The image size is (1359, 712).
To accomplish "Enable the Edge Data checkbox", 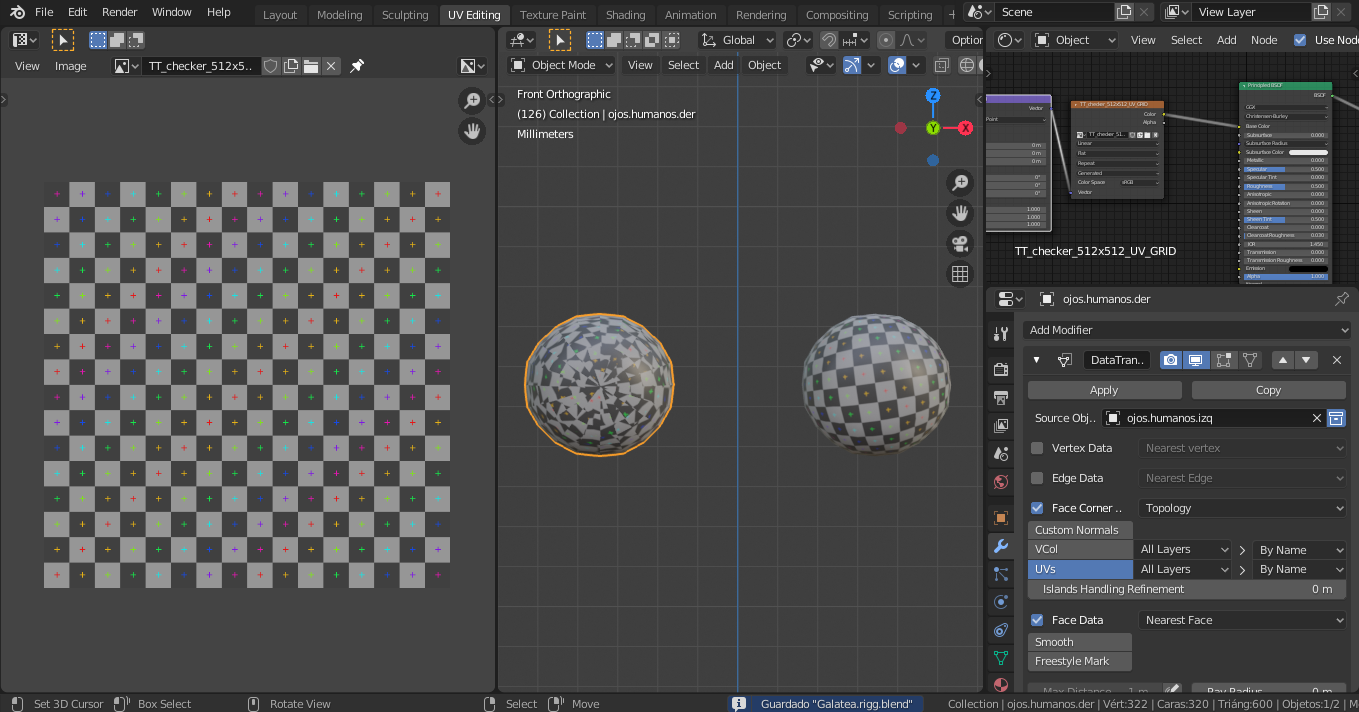I will (1037, 478).
